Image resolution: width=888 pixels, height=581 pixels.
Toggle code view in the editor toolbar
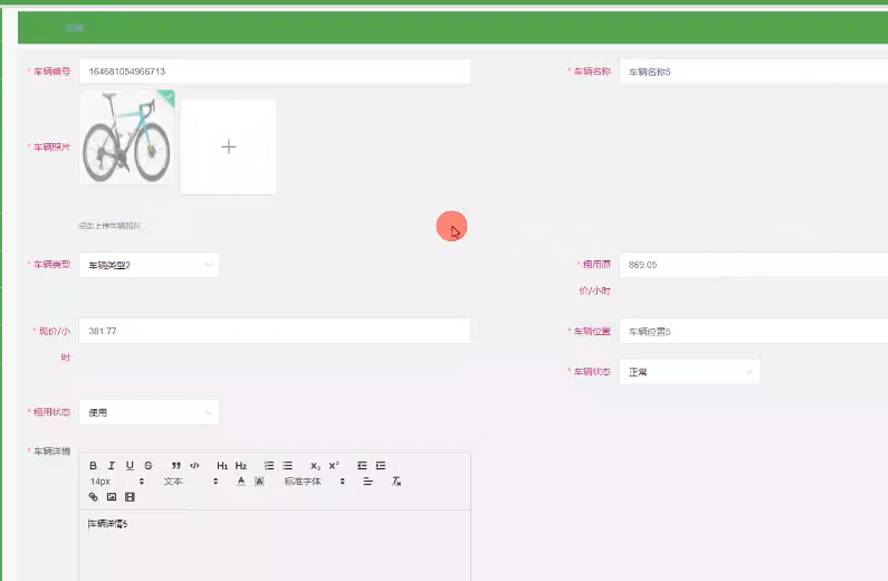[x=193, y=464]
